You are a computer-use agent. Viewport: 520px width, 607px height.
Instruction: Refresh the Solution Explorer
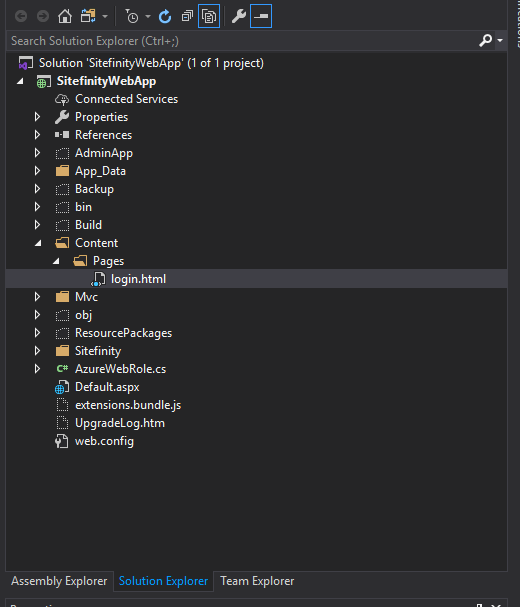[x=165, y=16]
